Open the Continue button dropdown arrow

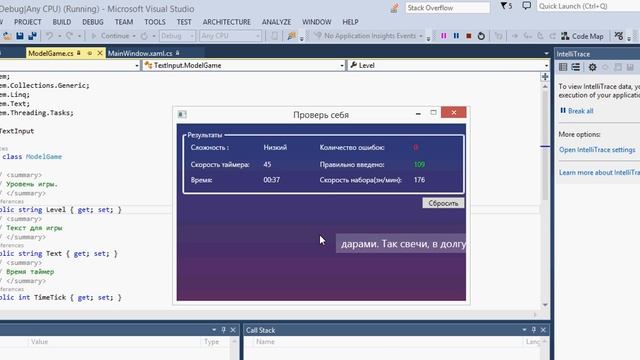click(134, 36)
